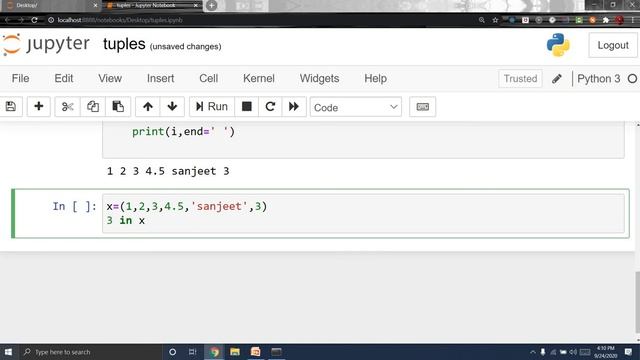The height and width of the screenshot is (360, 640).
Task: Open the notification center icon
Action: [x=628, y=352]
